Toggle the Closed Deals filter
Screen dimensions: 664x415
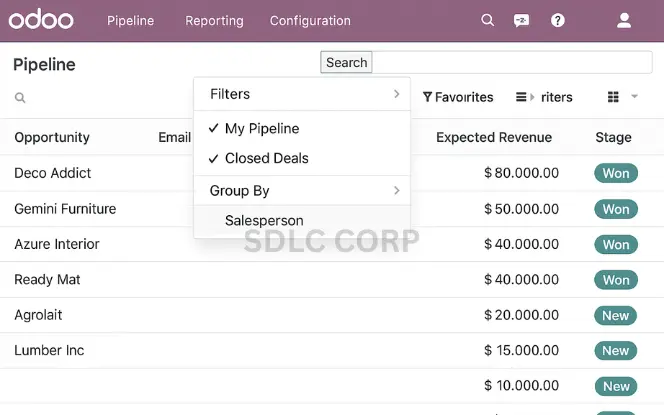302,158
